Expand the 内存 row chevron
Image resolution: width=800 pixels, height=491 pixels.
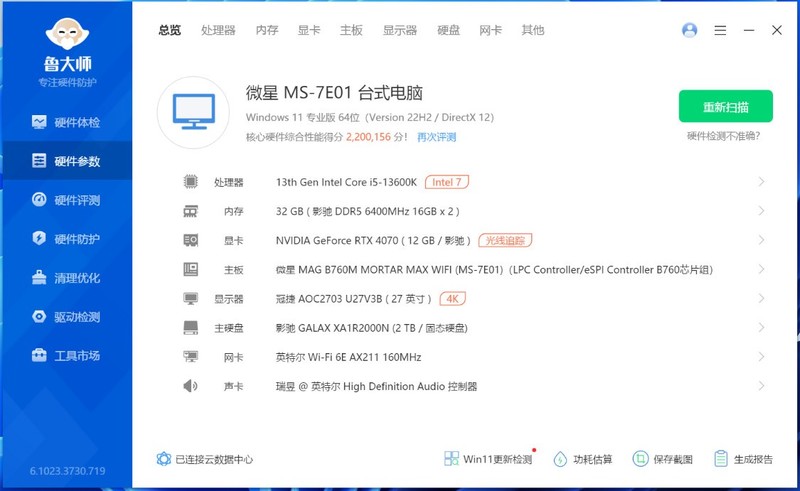point(761,211)
